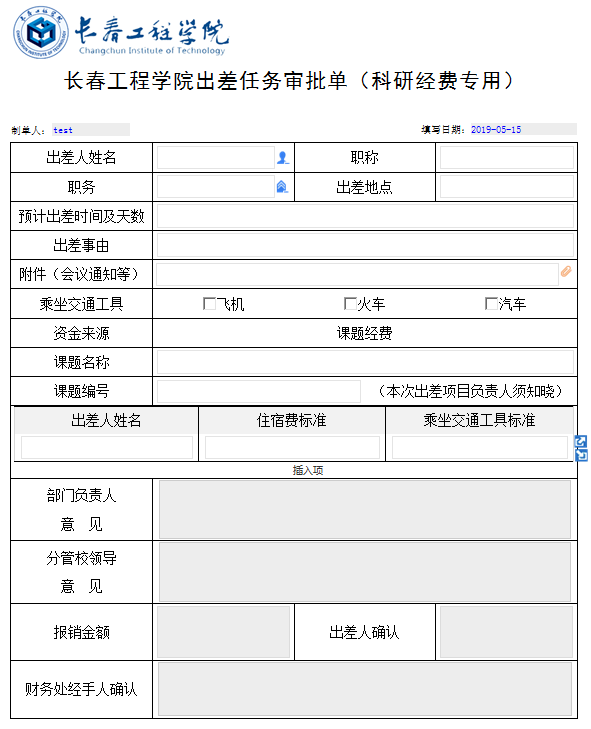Click the attachment upload field for 附件
The width and height of the screenshot is (591, 729).
pos(357,274)
